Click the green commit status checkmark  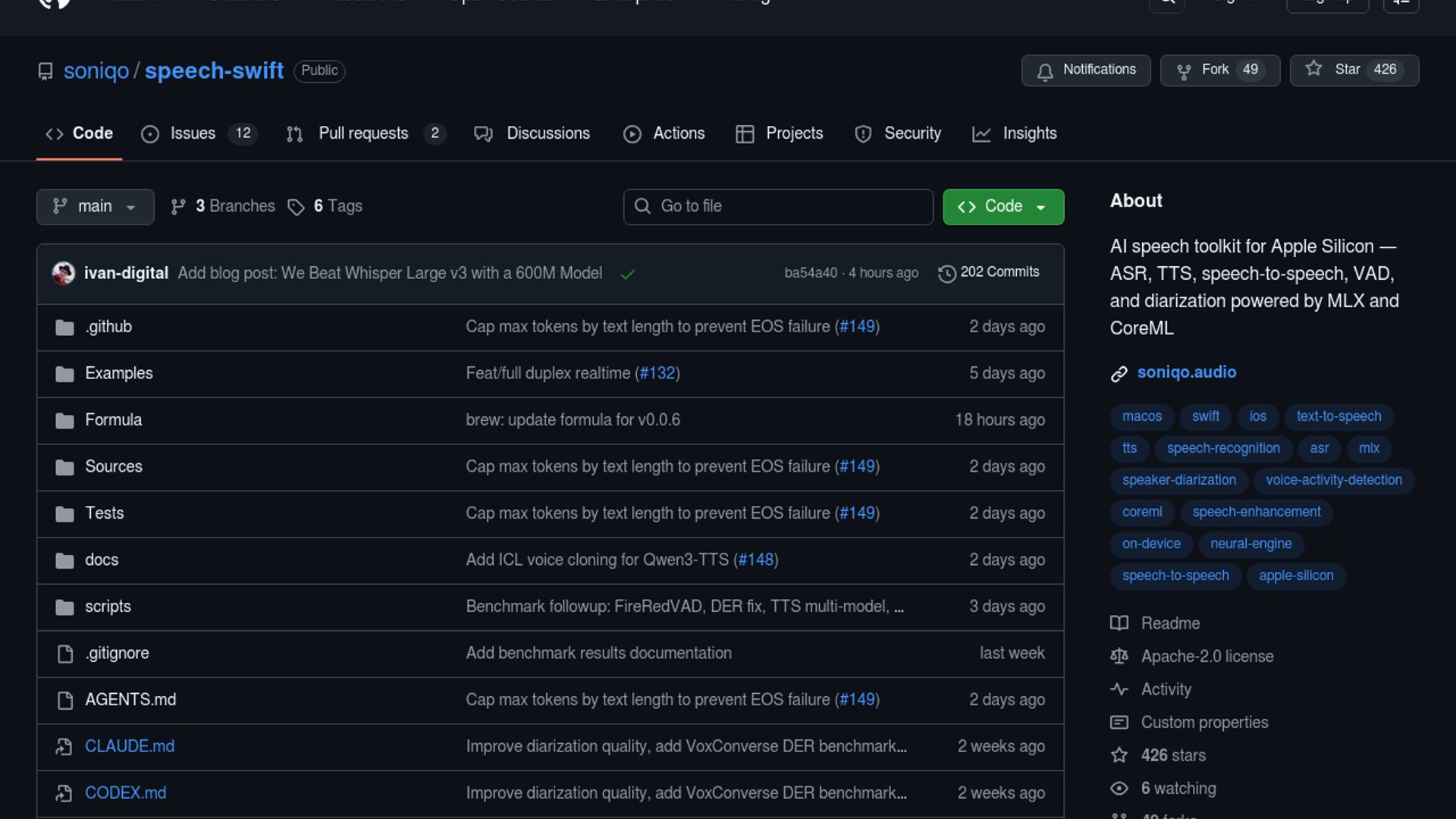(627, 274)
